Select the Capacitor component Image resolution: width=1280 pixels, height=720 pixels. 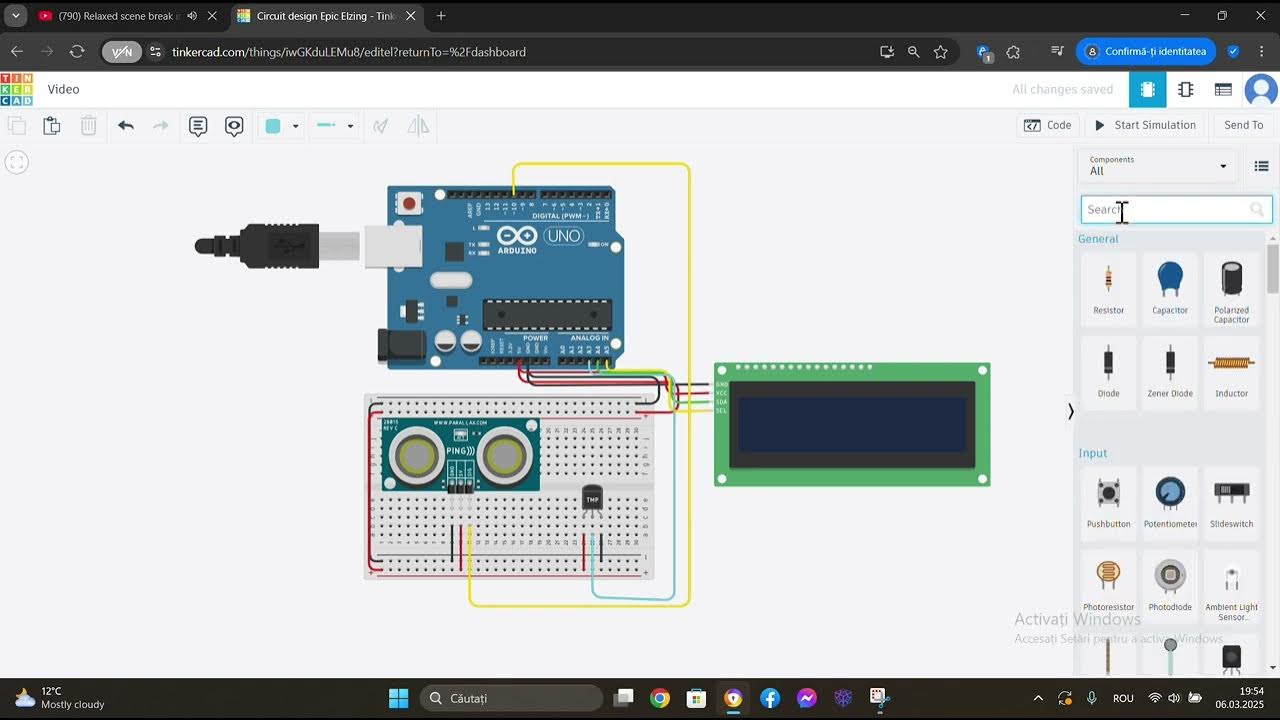pyautogui.click(x=1170, y=288)
